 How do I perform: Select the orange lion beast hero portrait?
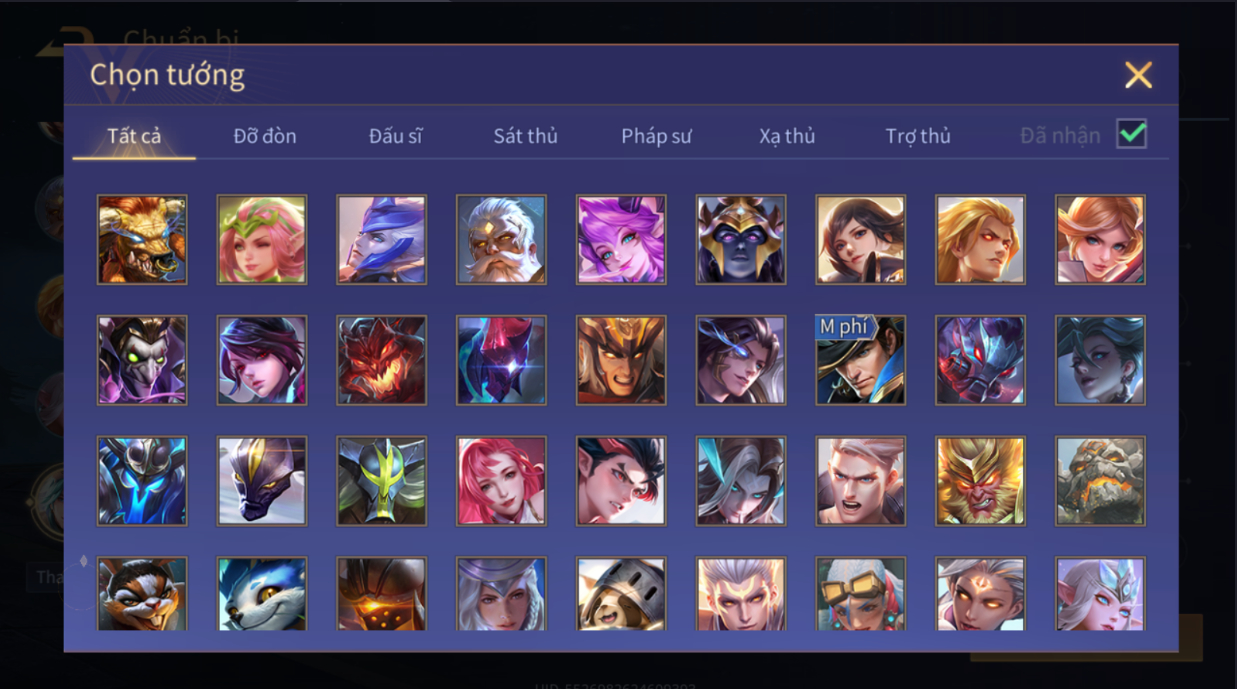(142, 240)
